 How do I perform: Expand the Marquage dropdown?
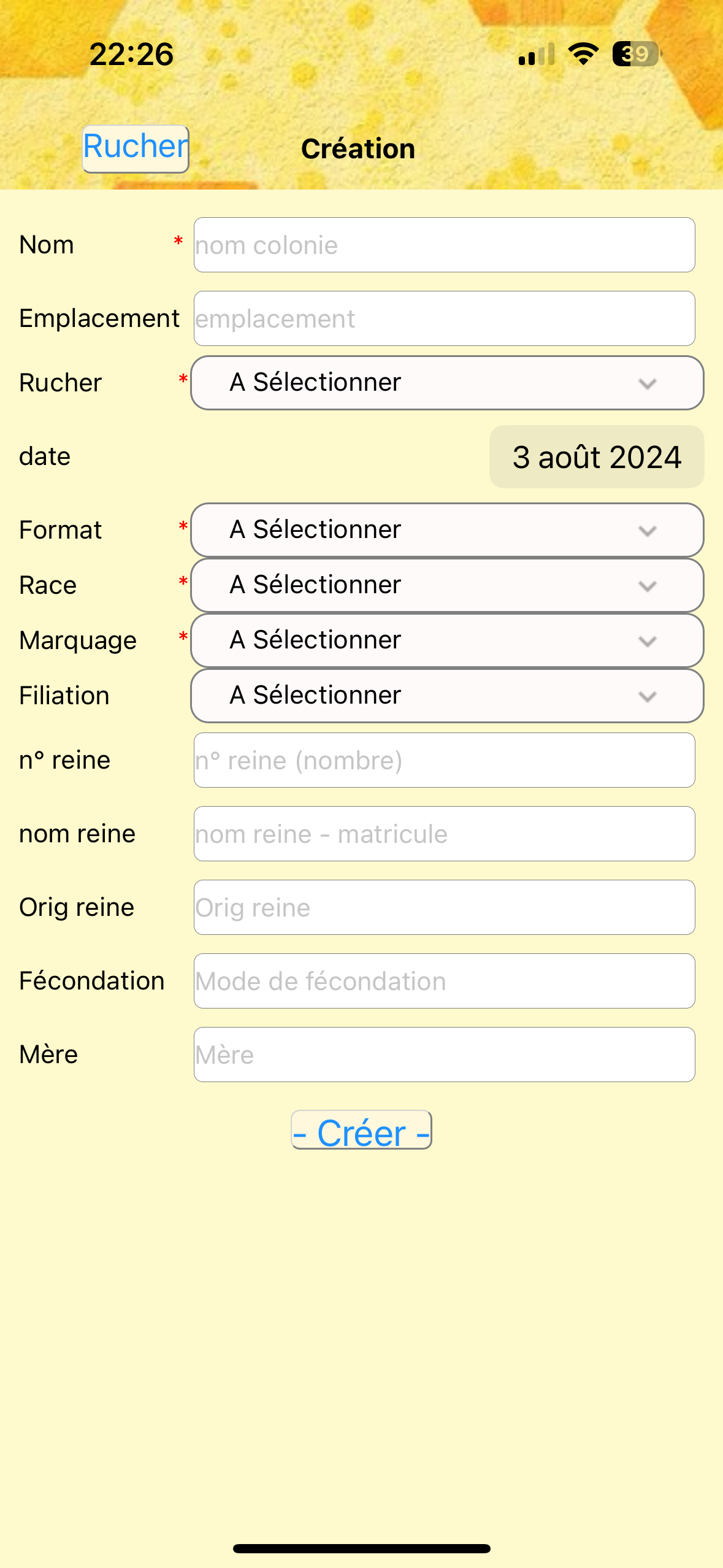coord(446,640)
